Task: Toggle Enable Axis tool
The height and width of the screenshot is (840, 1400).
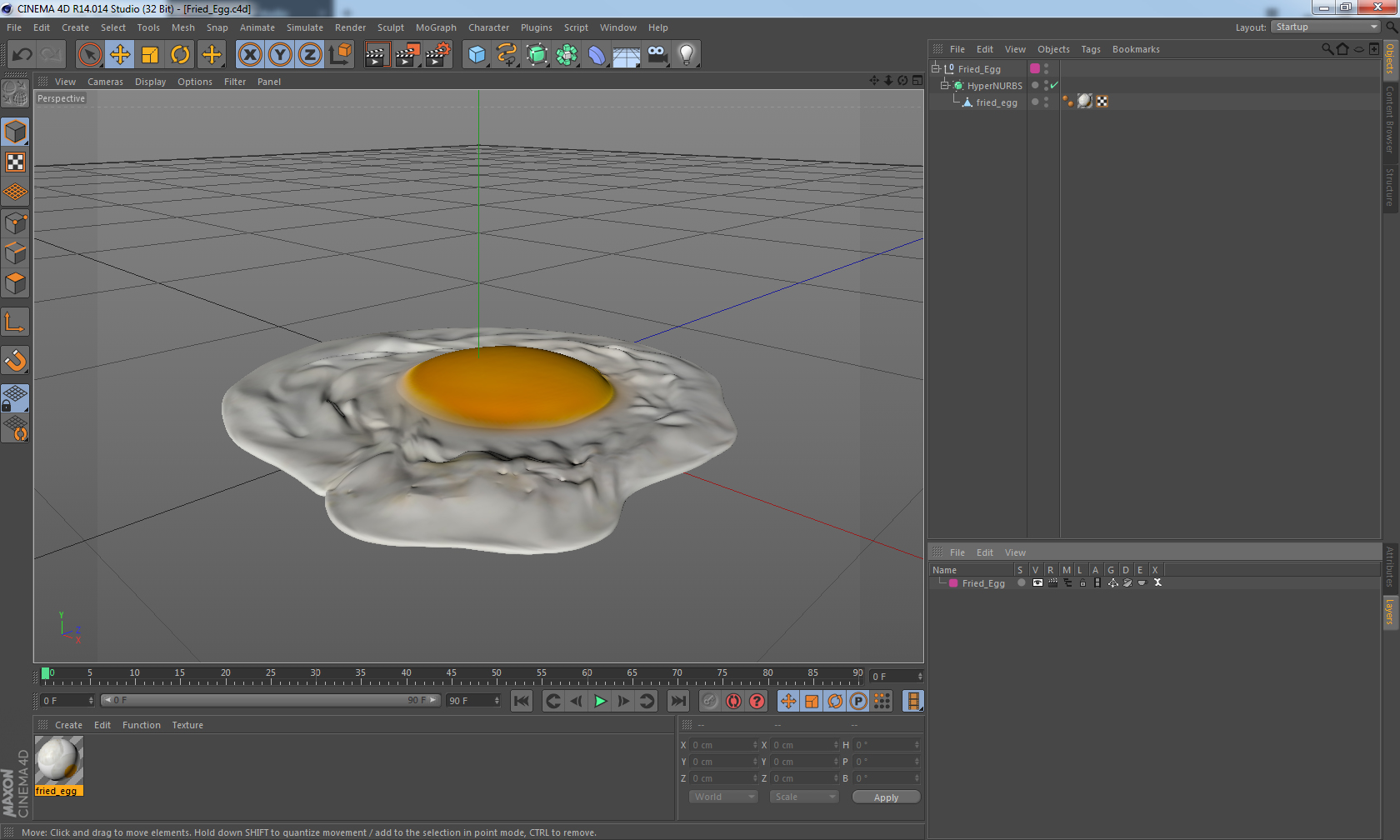Action: 15,322
